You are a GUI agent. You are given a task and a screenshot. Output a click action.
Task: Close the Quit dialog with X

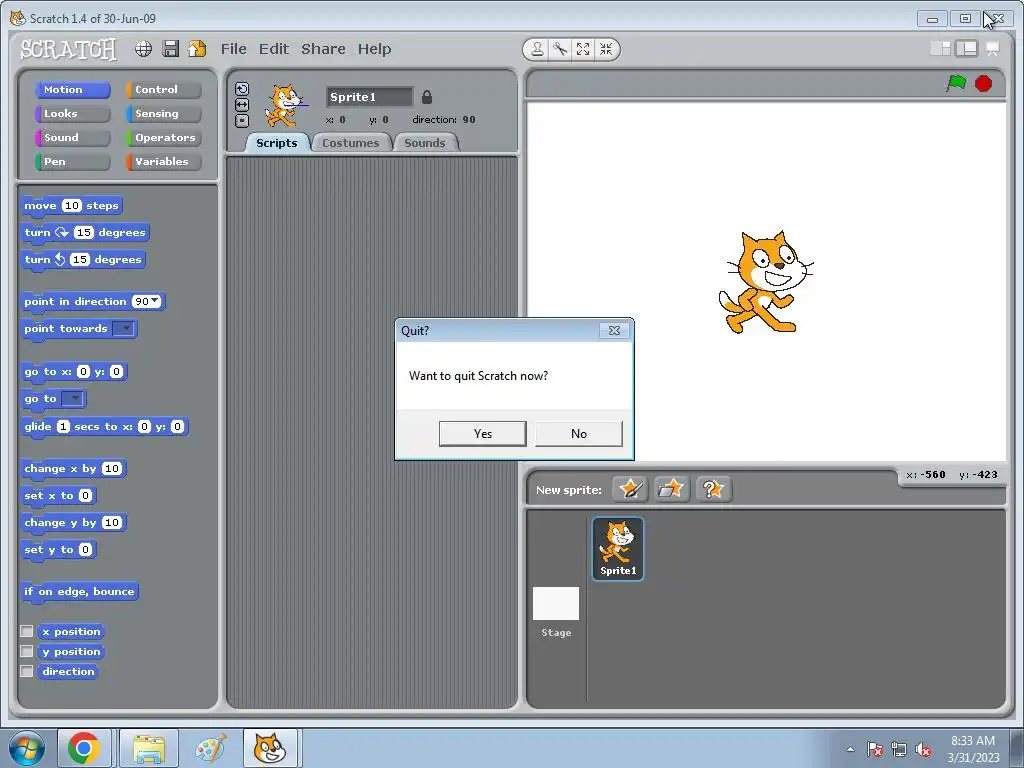click(x=615, y=330)
